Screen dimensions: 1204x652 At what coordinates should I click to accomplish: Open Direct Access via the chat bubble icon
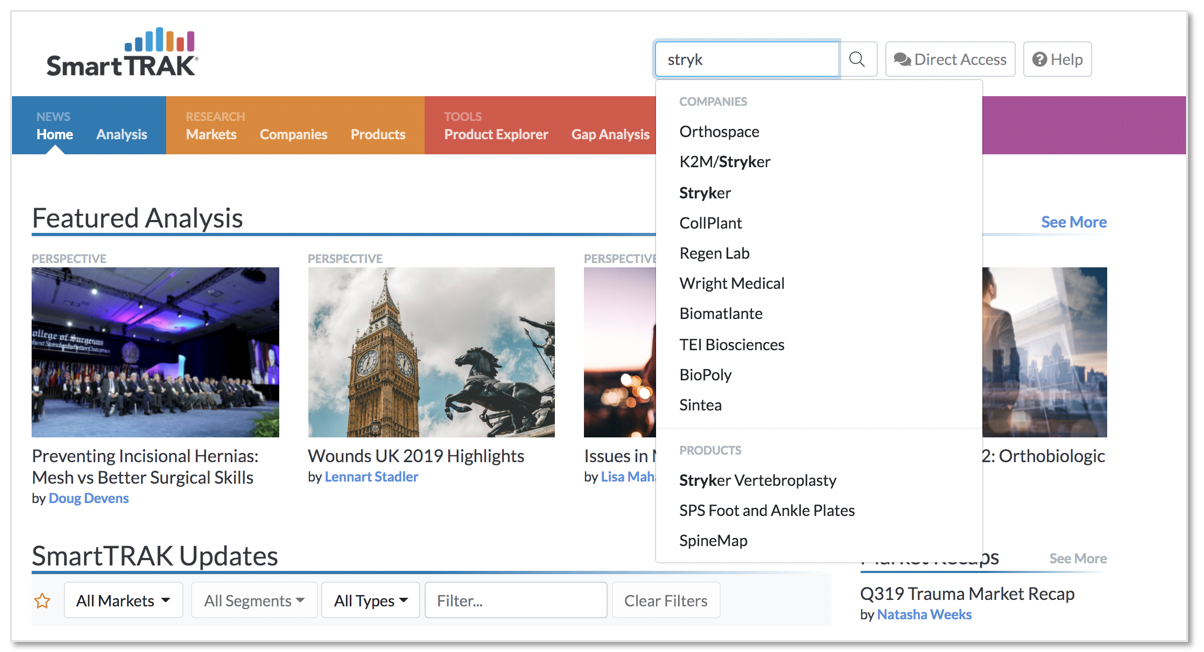(949, 59)
